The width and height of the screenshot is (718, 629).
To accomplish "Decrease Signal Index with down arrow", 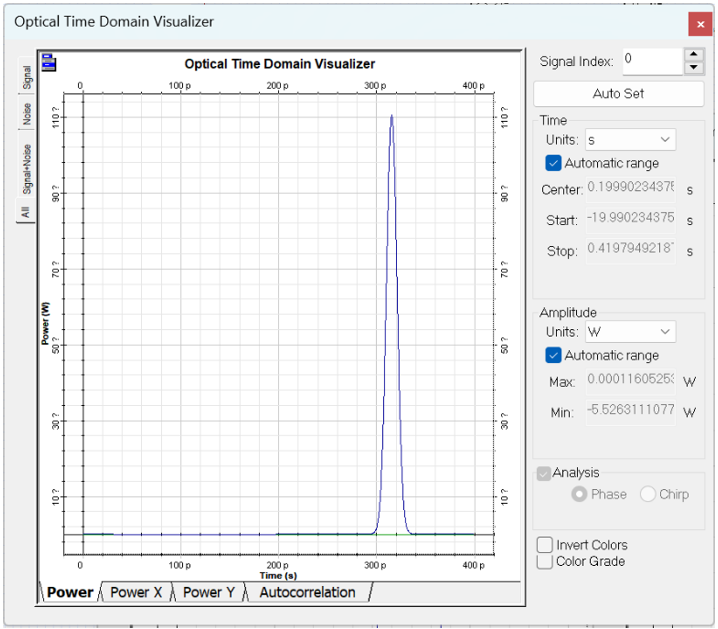I will [694, 68].
